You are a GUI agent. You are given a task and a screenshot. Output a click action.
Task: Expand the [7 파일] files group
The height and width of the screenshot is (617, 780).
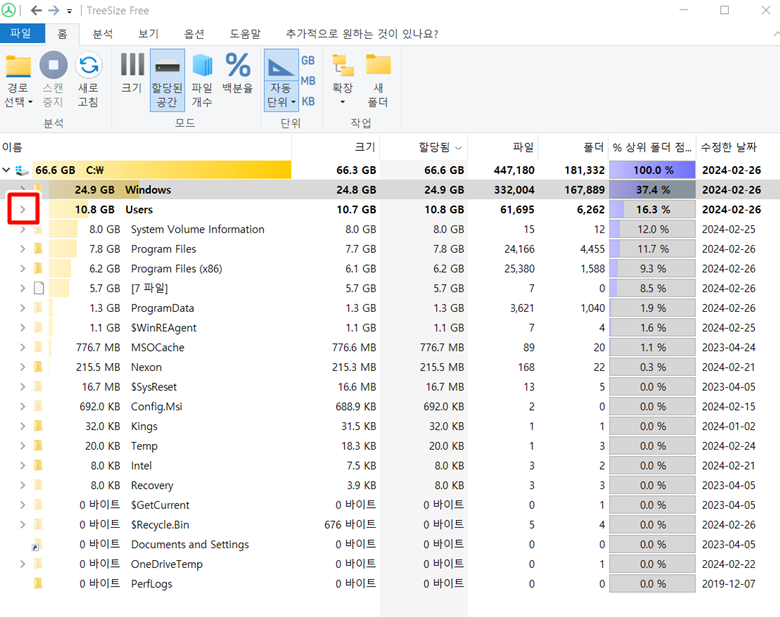[x=22, y=288]
